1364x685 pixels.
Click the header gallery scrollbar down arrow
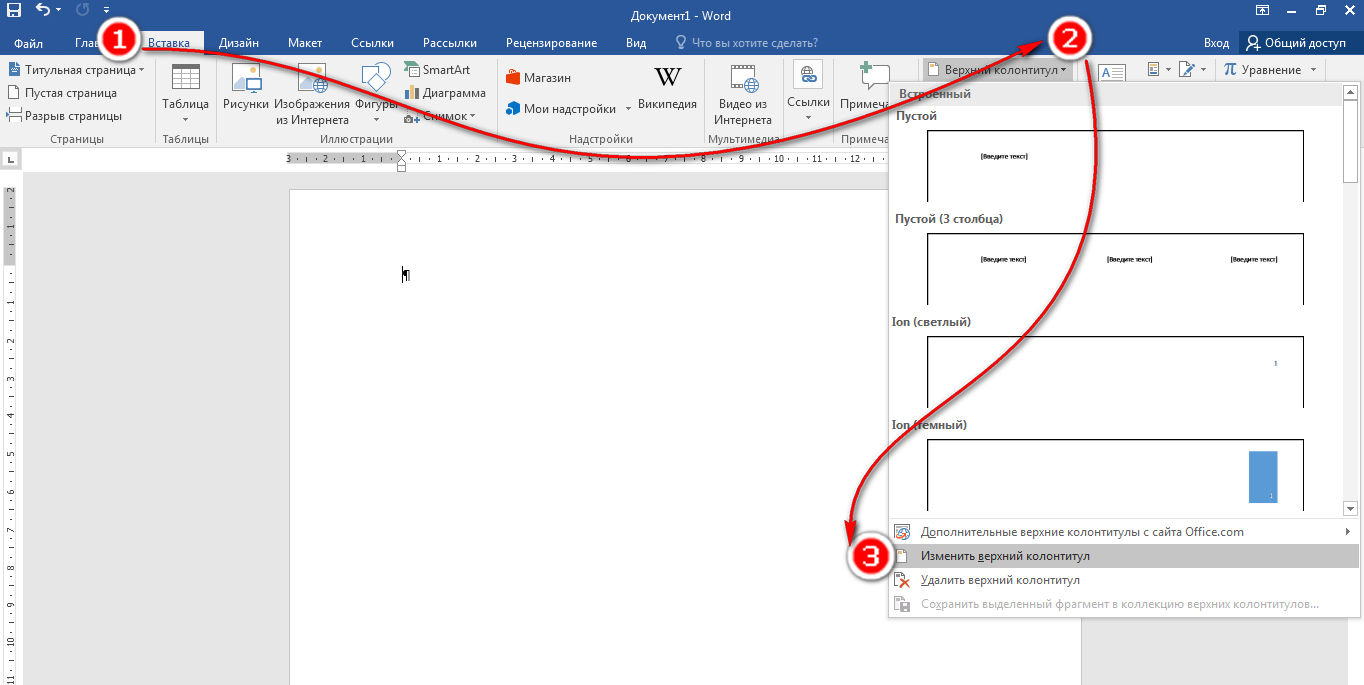(1350, 508)
